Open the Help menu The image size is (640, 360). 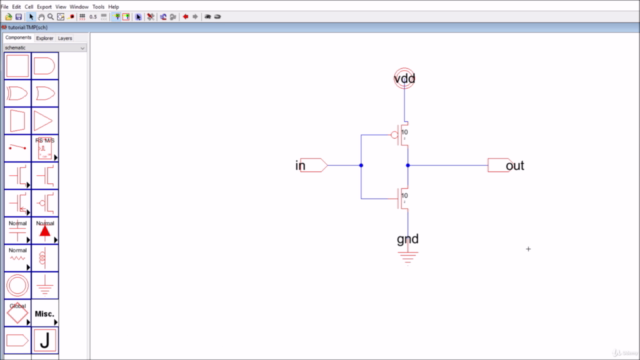click(x=113, y=7)
